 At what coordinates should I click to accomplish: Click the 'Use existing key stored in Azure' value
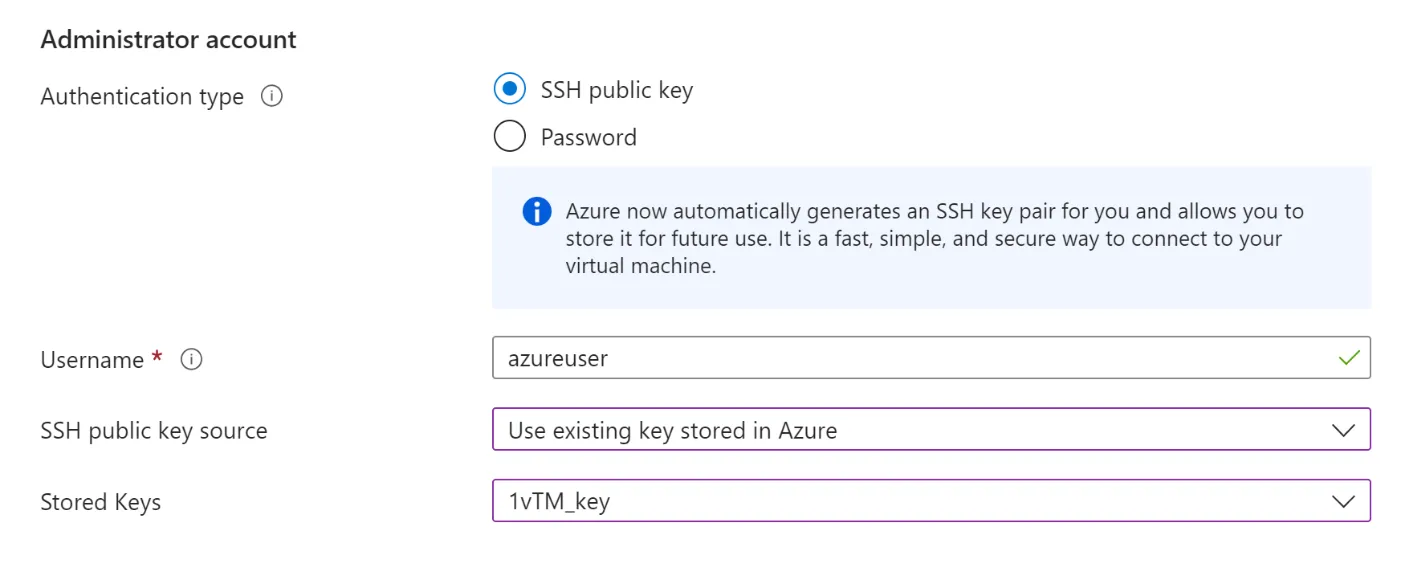[x=673, y=431]
